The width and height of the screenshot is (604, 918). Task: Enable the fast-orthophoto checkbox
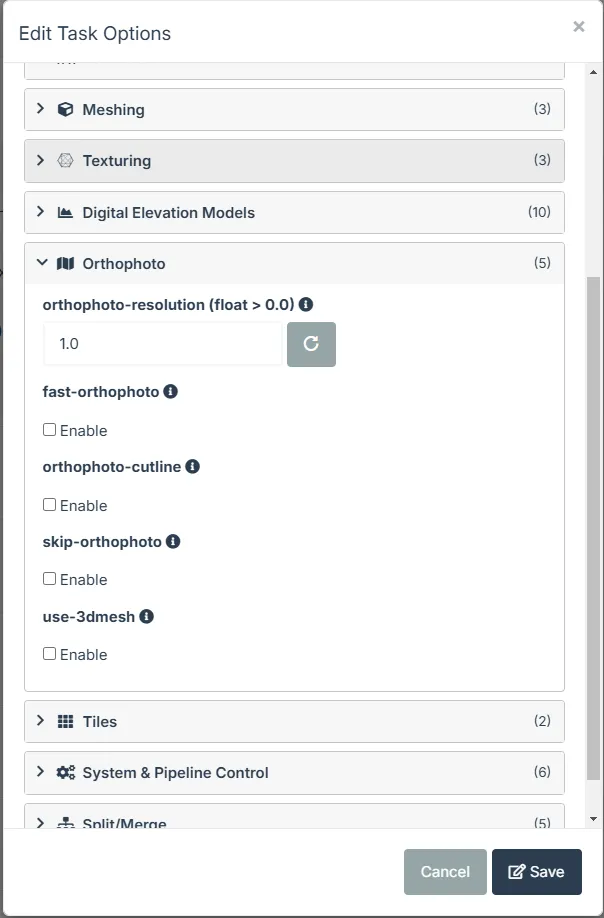pos(50,430)
